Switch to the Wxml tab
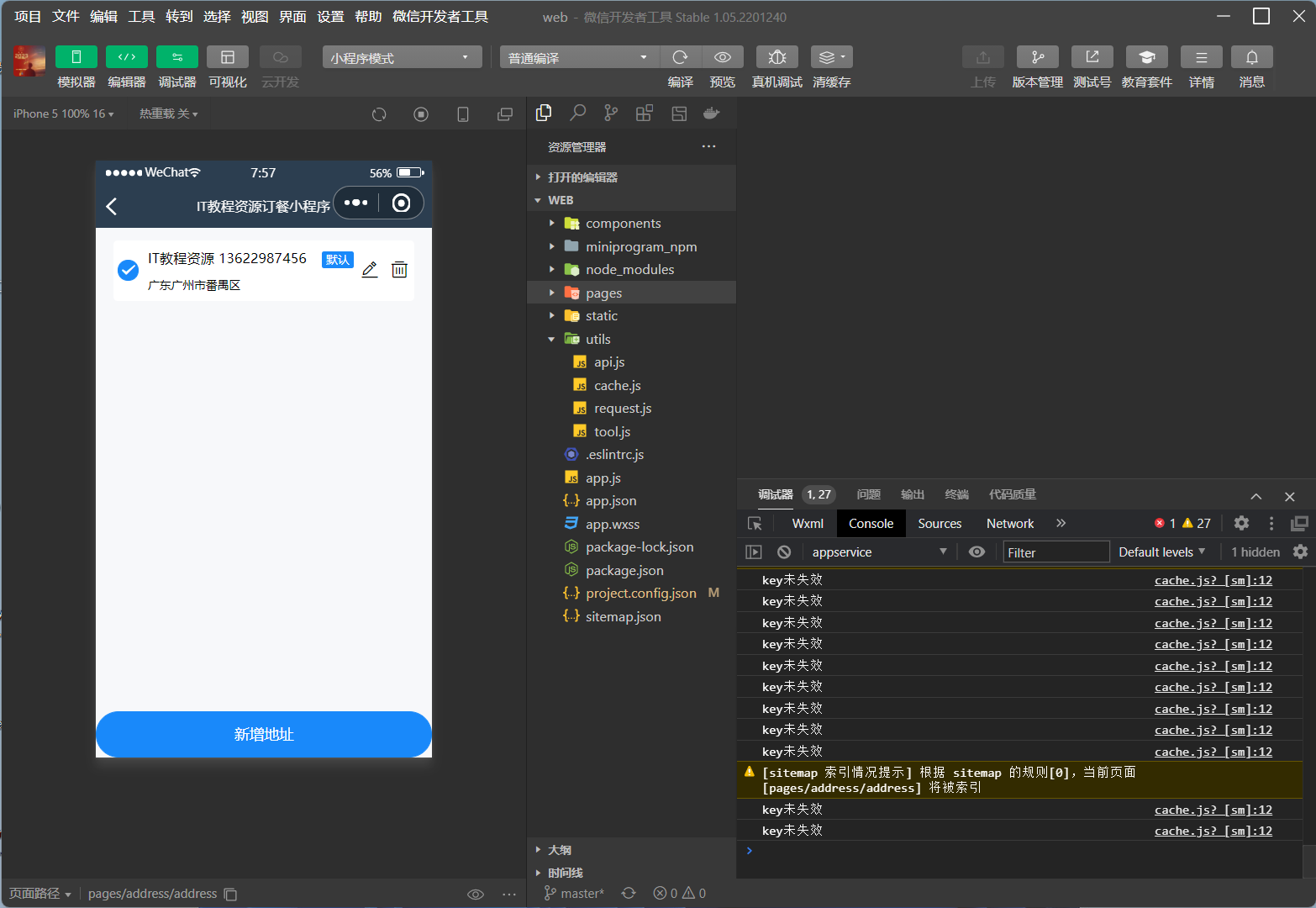 click(808, 523)
